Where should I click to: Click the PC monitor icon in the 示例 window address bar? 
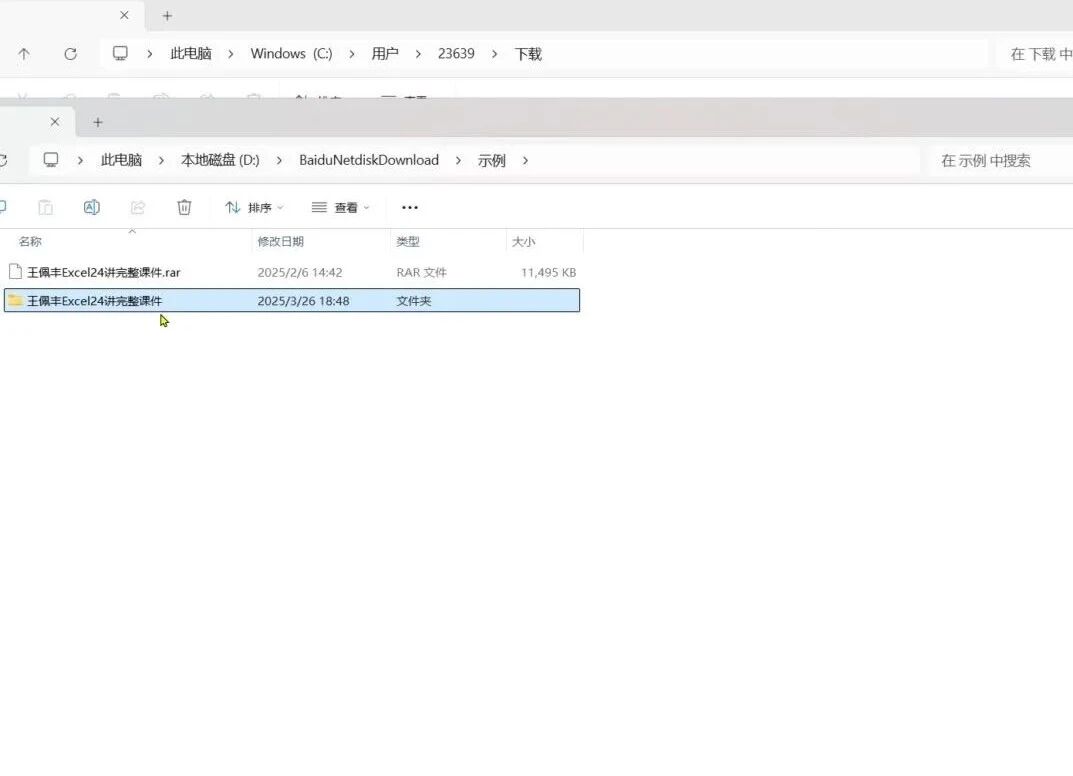coord(51,160)
